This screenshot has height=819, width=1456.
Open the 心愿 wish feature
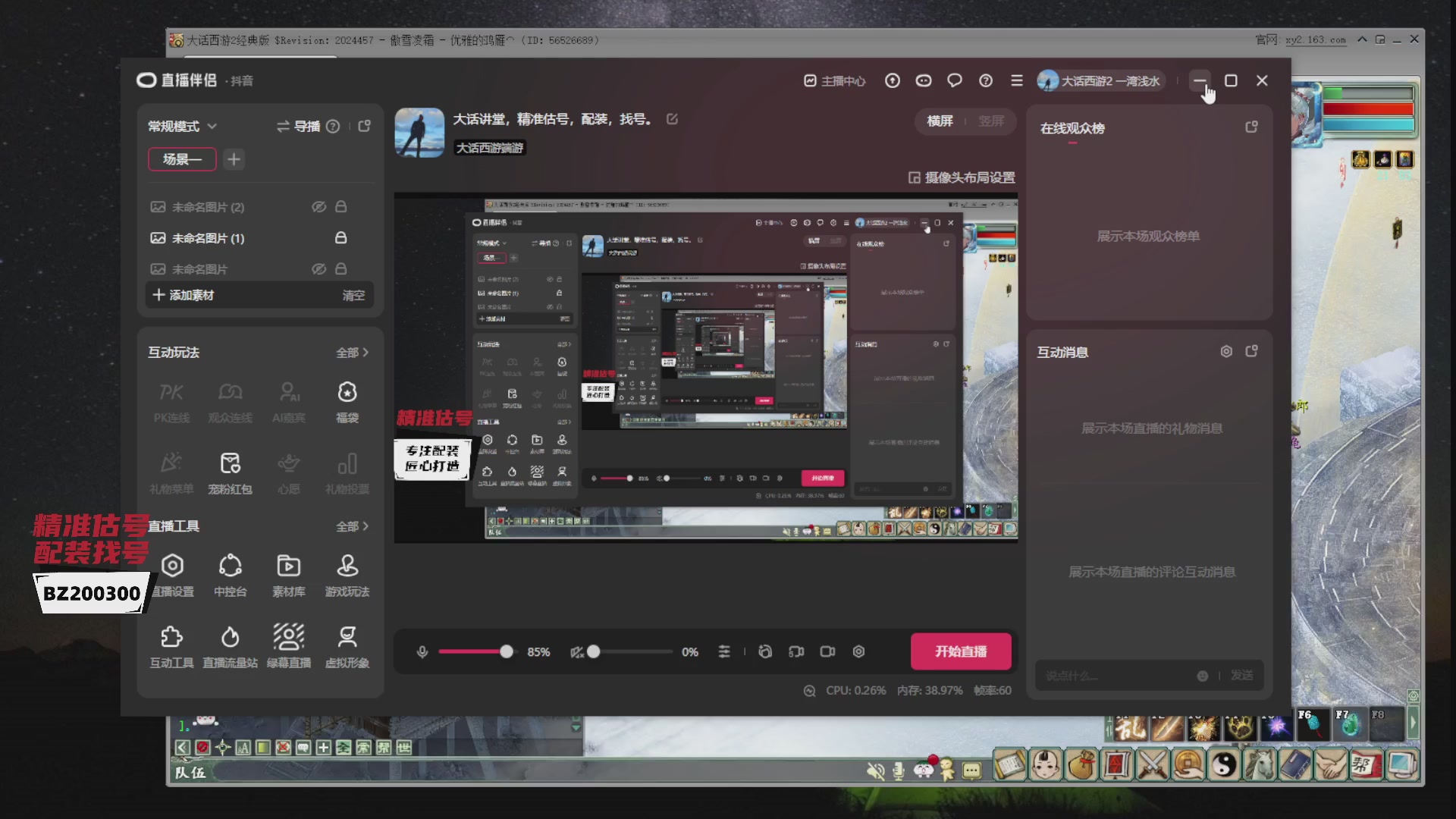(x=289, y=474)
